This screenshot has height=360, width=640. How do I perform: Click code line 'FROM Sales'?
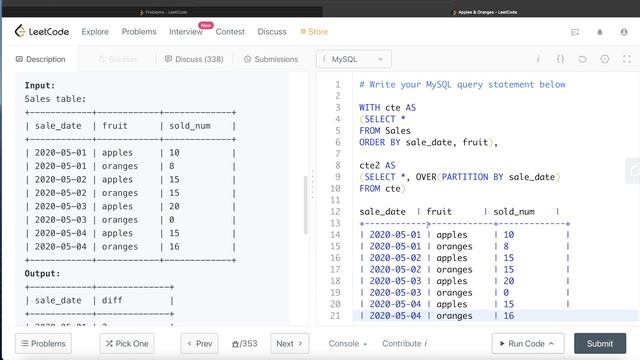coord(384,131)
